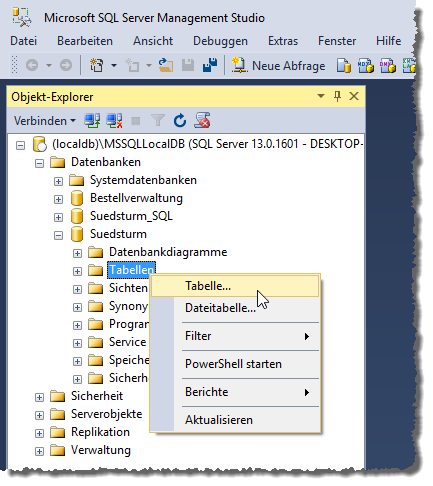Expand the Serverobjekte folder
This screenshot has width=433, height=486.
pyautogui.click(x=39, y=415)
